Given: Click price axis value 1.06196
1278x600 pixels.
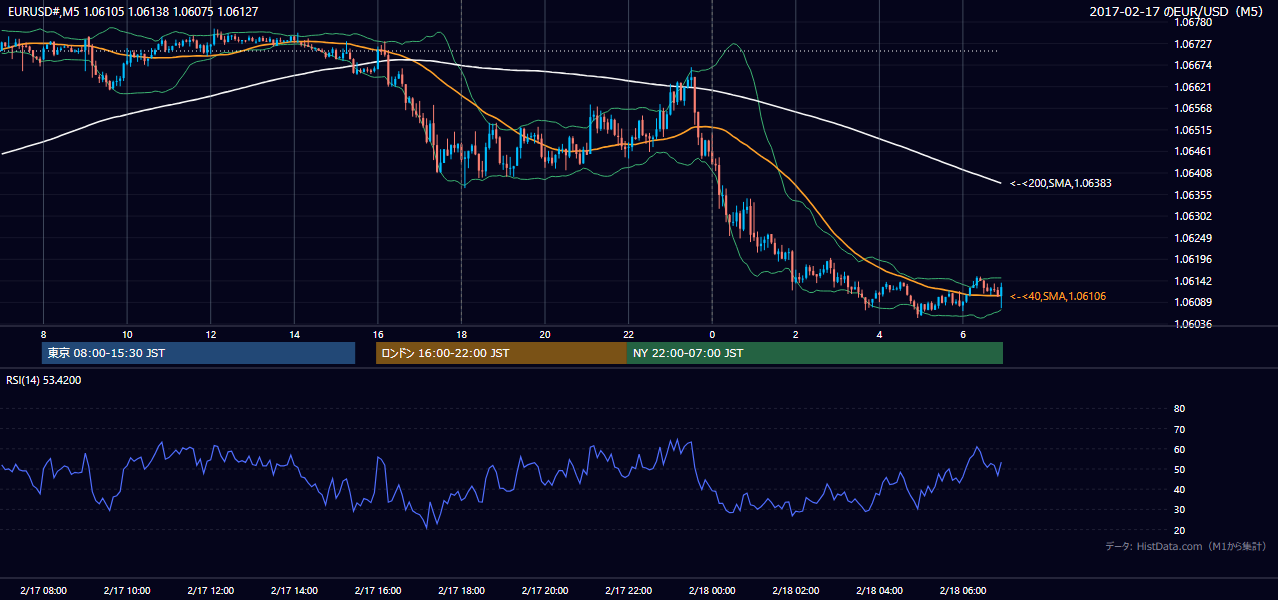Looking at the screenshot, I should pyautogui.click(x=1192, y=259).
